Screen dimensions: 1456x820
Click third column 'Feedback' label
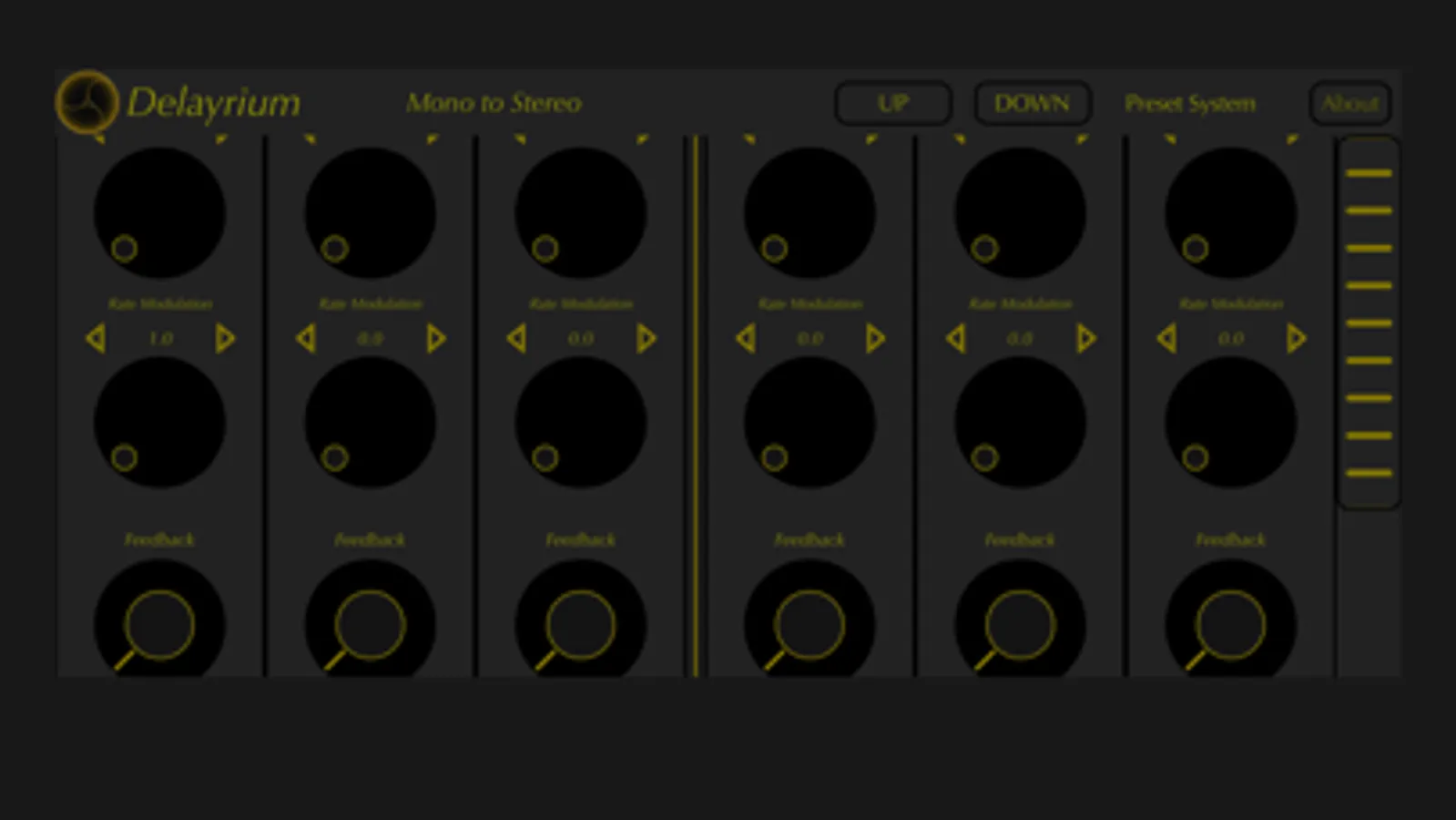(x=581, y=539)
